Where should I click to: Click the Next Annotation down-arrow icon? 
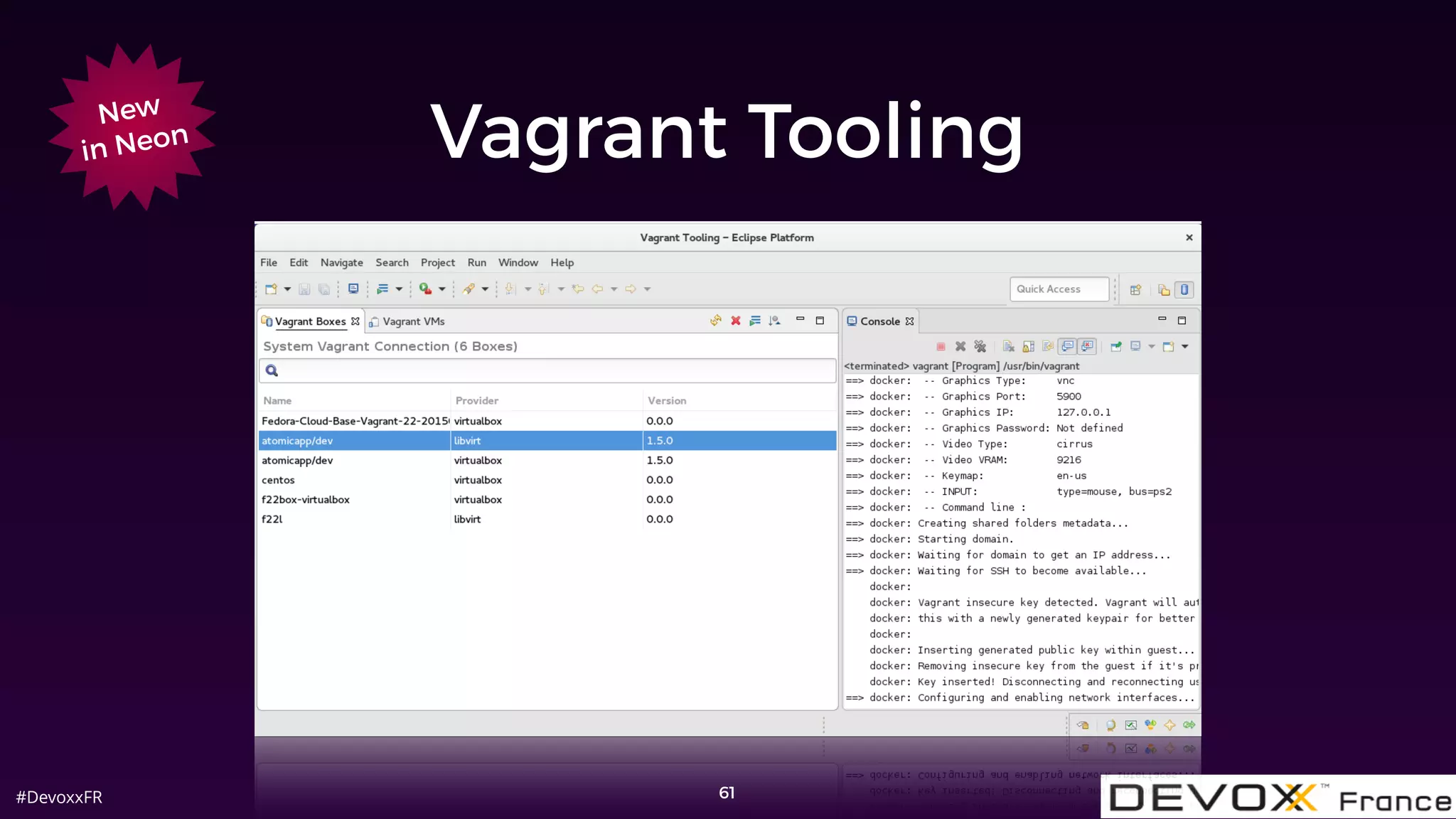point(510,289)
